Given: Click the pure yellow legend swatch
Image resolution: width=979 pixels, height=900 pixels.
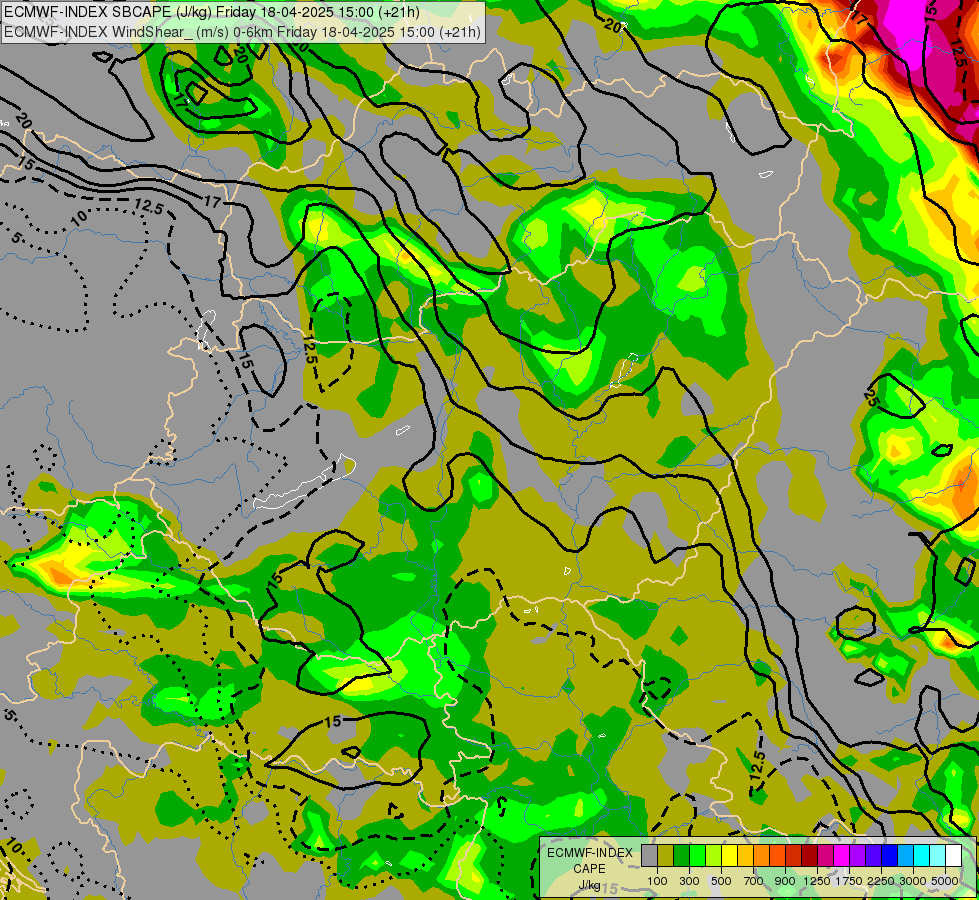Looking at the screenshot, I should pyautogui.click(x=729, y=856).
